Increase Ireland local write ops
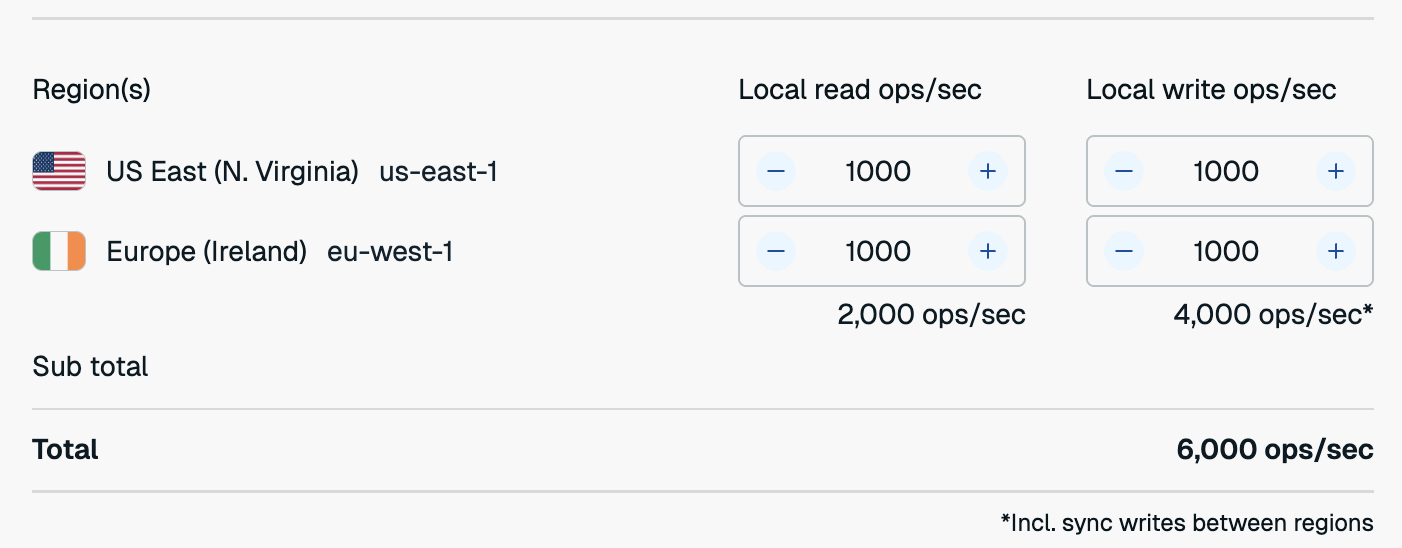The width and height of the screenshot is (1402, 548). coord(1335,251)
